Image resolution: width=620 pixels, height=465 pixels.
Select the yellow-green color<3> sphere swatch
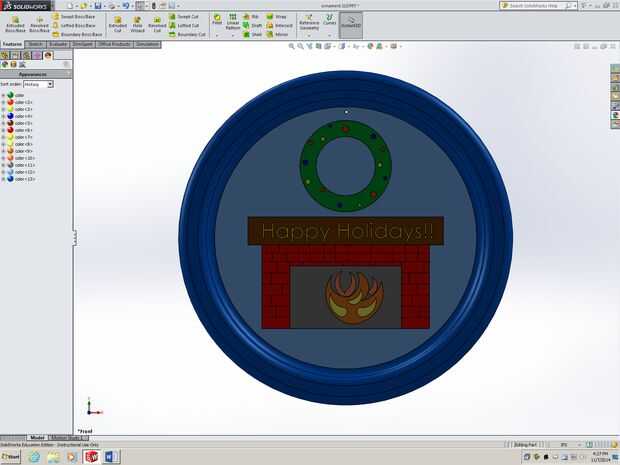click(x=11, y=109)
